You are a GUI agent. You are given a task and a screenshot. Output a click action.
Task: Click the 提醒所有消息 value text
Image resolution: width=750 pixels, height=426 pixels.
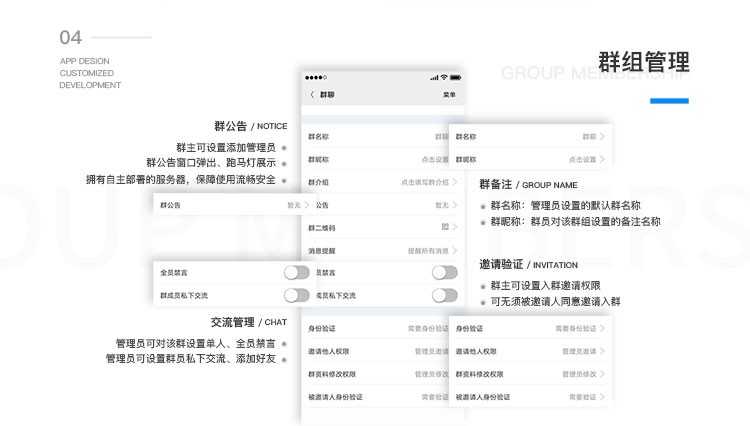(428, 251)
